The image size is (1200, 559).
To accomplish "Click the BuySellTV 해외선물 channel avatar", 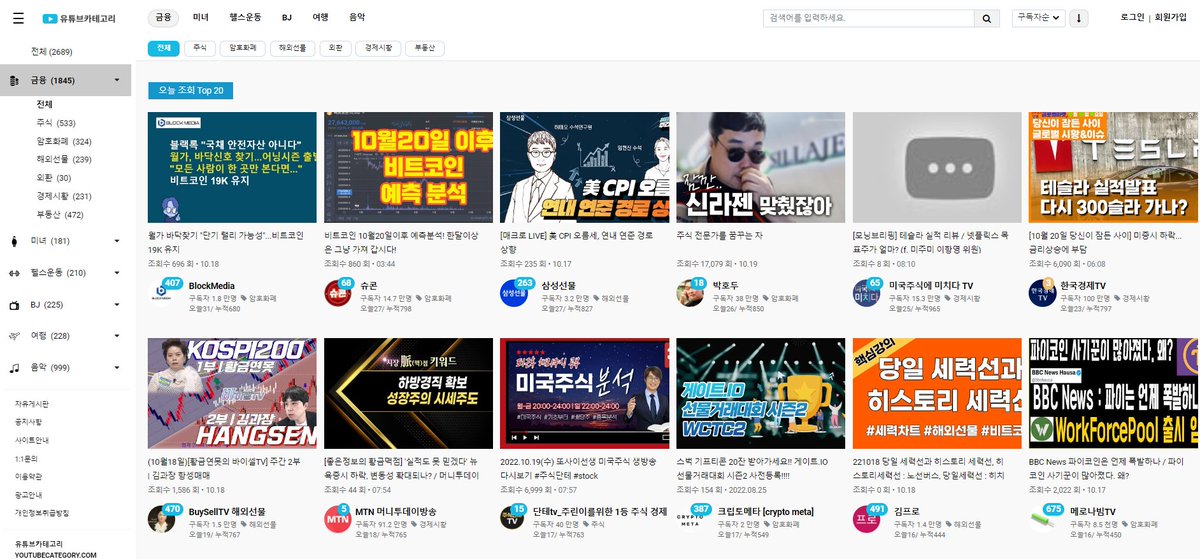I will [163, 517].
